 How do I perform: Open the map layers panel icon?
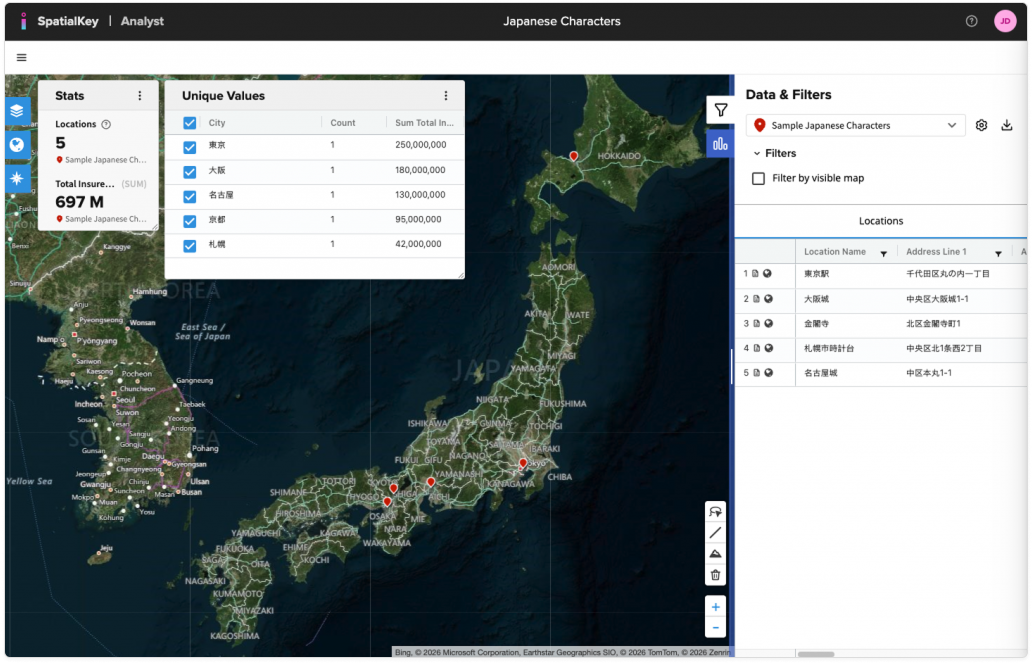(18, 111)
